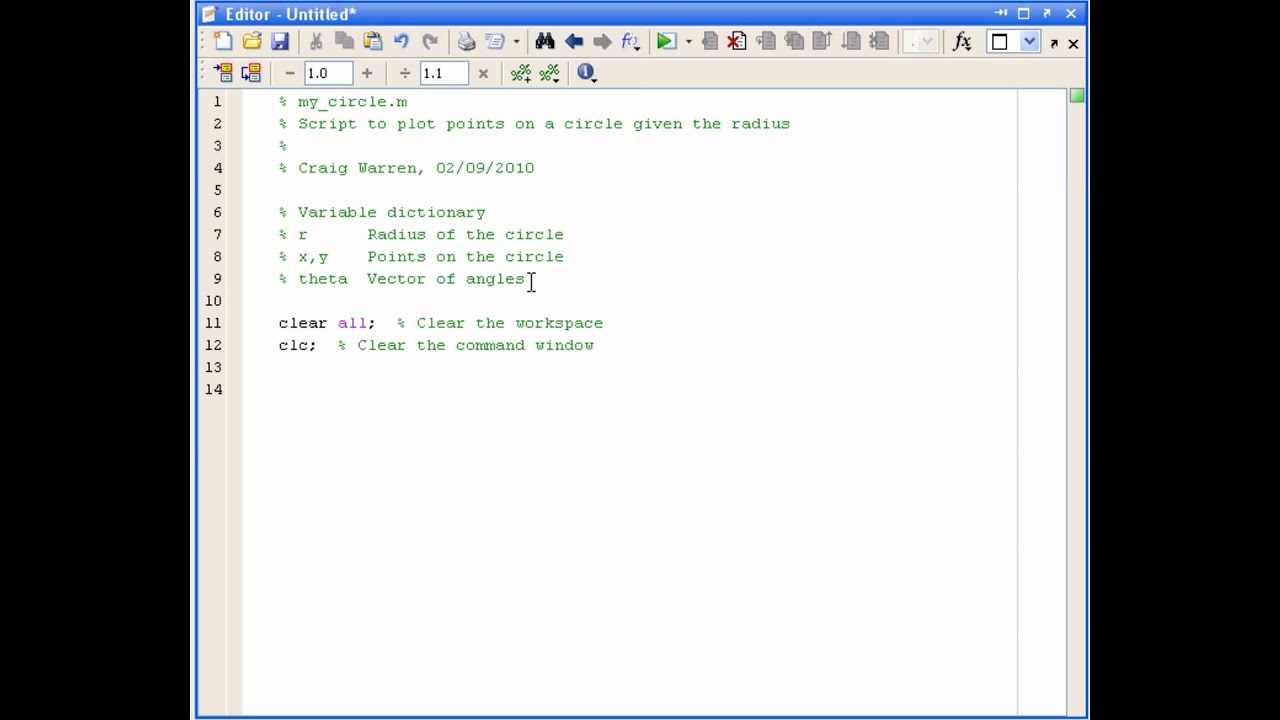Divide value with the ÷ button
Image resolution: width=1280 pixels, height=720 pixels.
click(x=405, y=72)
